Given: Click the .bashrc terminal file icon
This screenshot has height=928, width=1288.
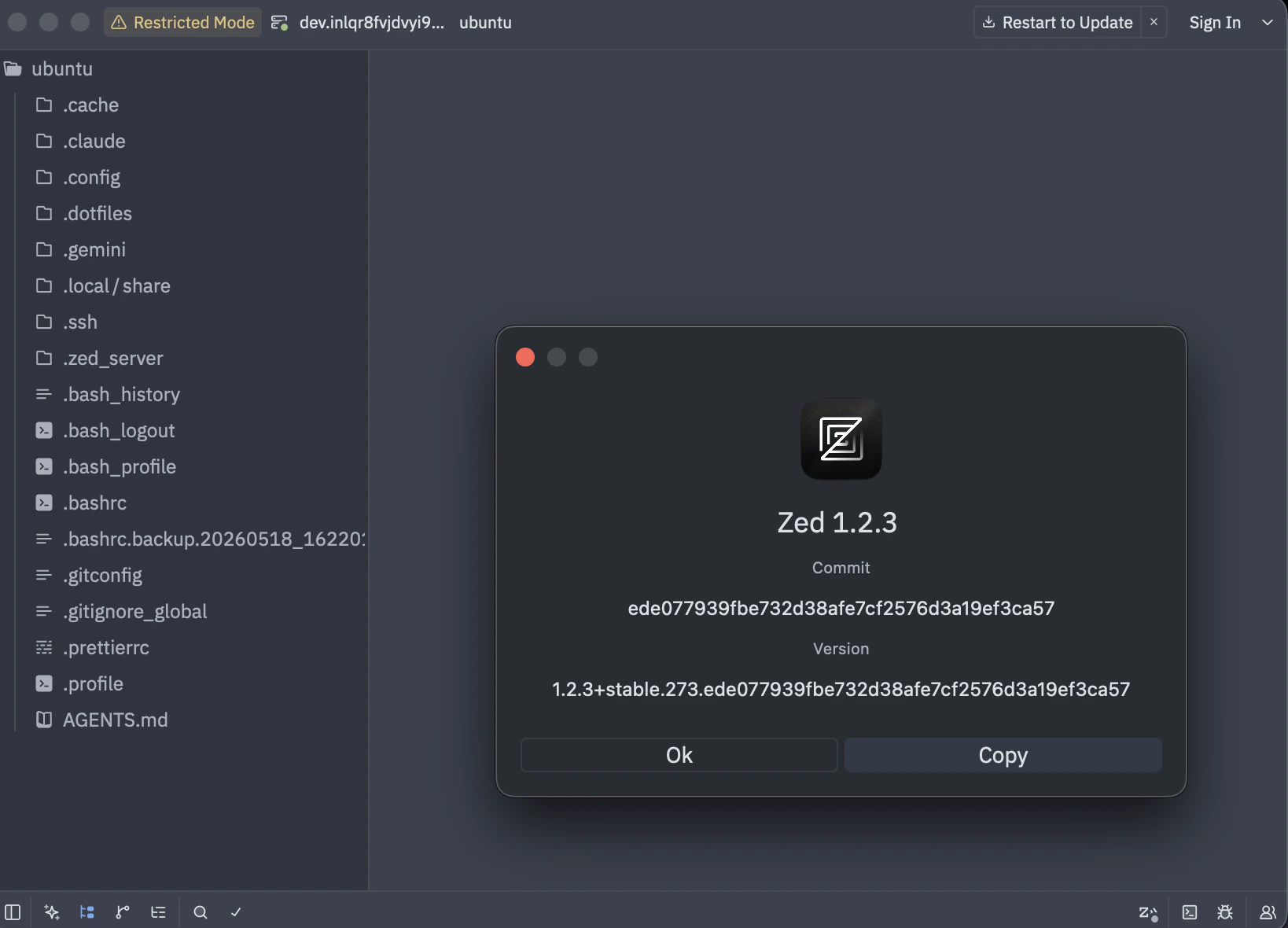Looking at the screenshot, I should 44,503.
